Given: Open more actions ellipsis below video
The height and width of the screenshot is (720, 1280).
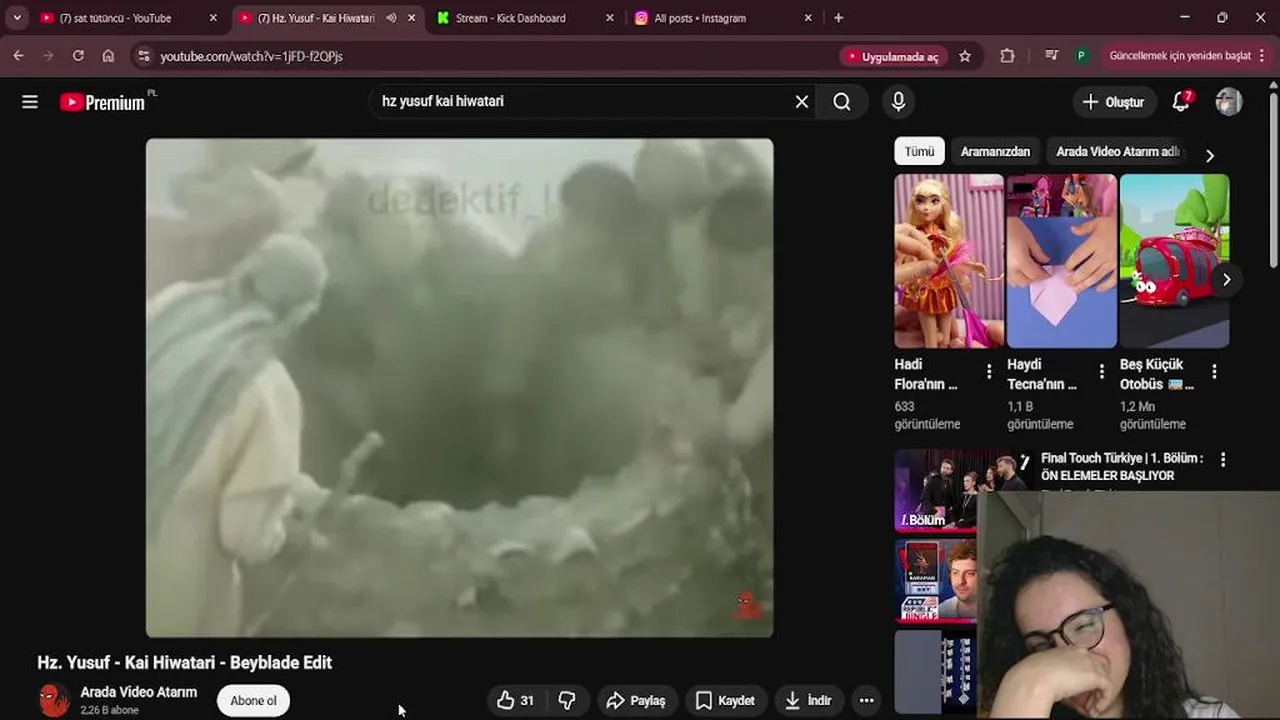Looking at the screenshot, I should click(867, 701).
